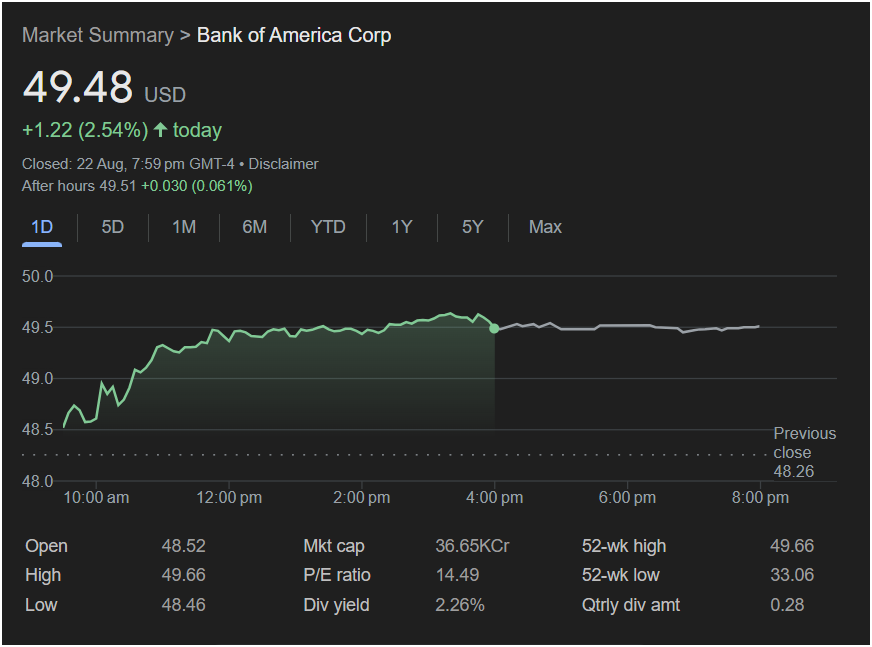
Task: Open the 1M range tab
Action: click(184, 227)
